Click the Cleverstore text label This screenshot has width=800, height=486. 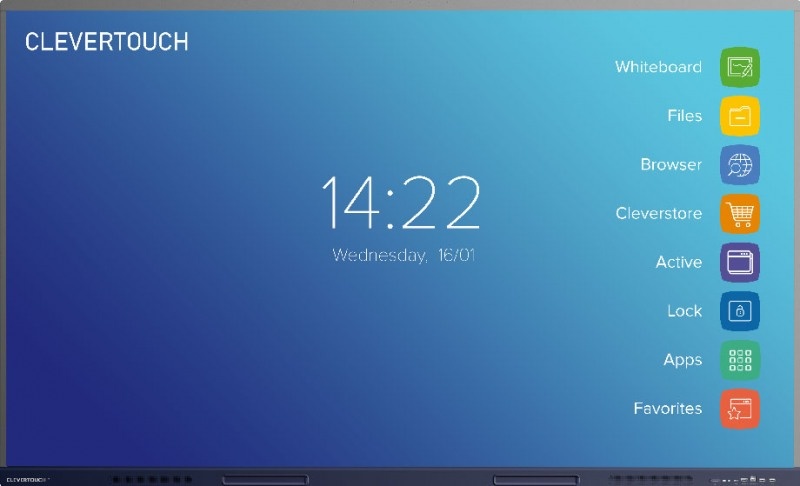click(x=659, y=213)
